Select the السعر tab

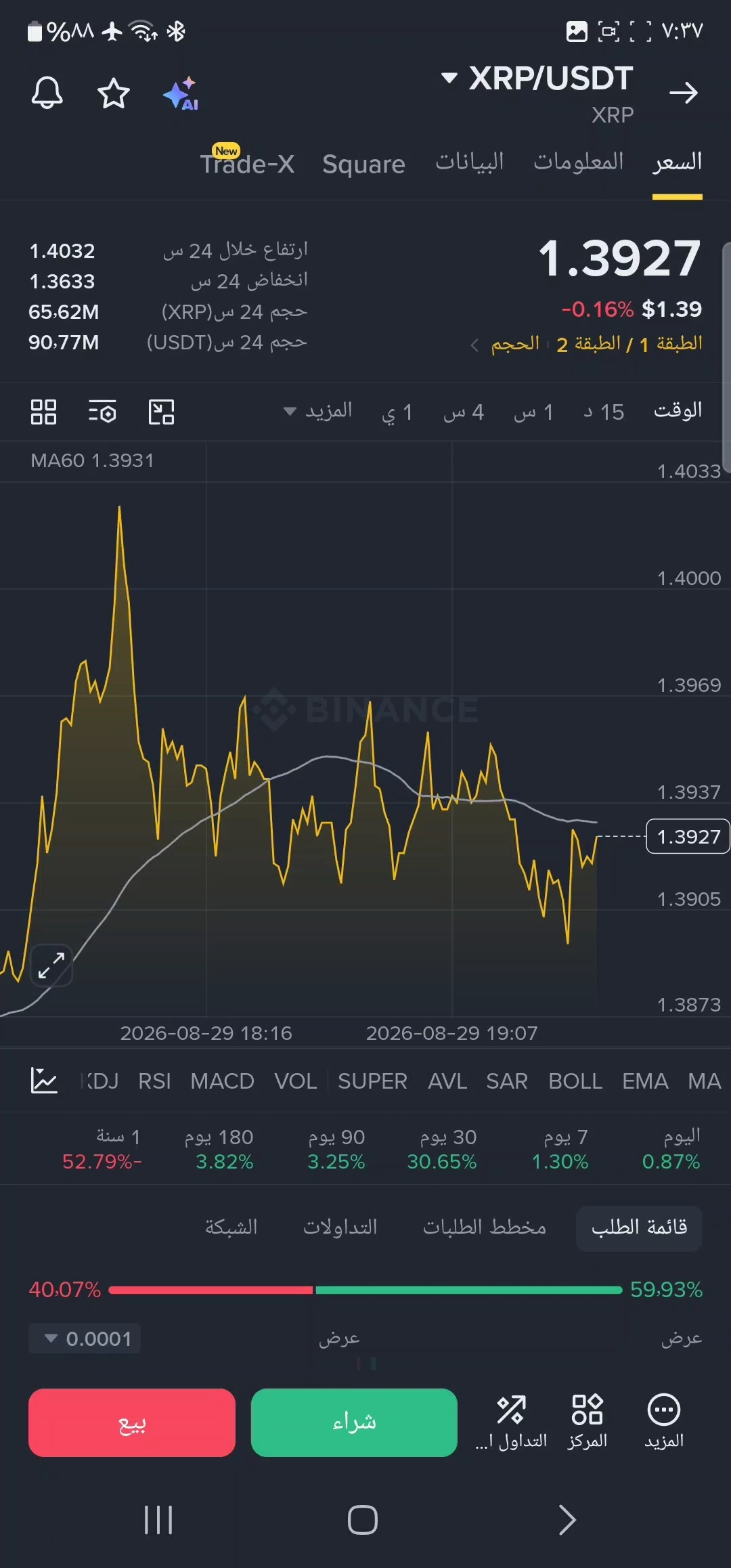point(678,162)
